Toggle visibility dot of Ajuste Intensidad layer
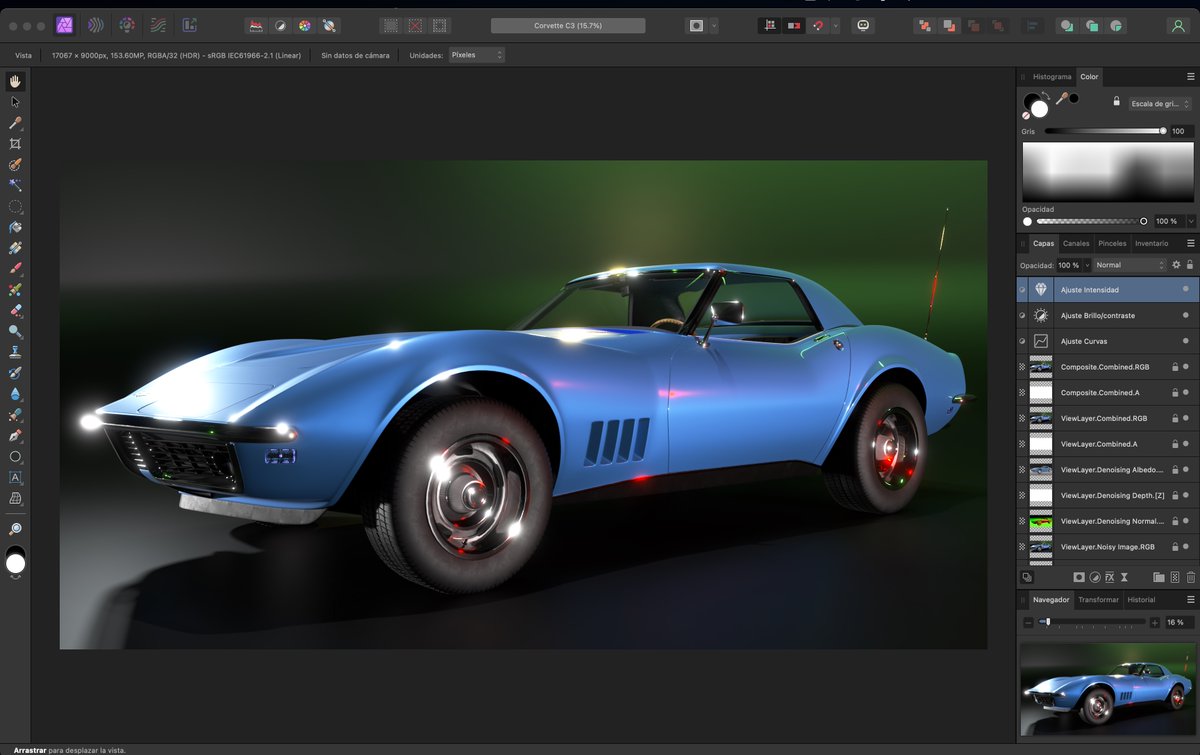The image size is (1200, 755). (x=1186, y=290)
